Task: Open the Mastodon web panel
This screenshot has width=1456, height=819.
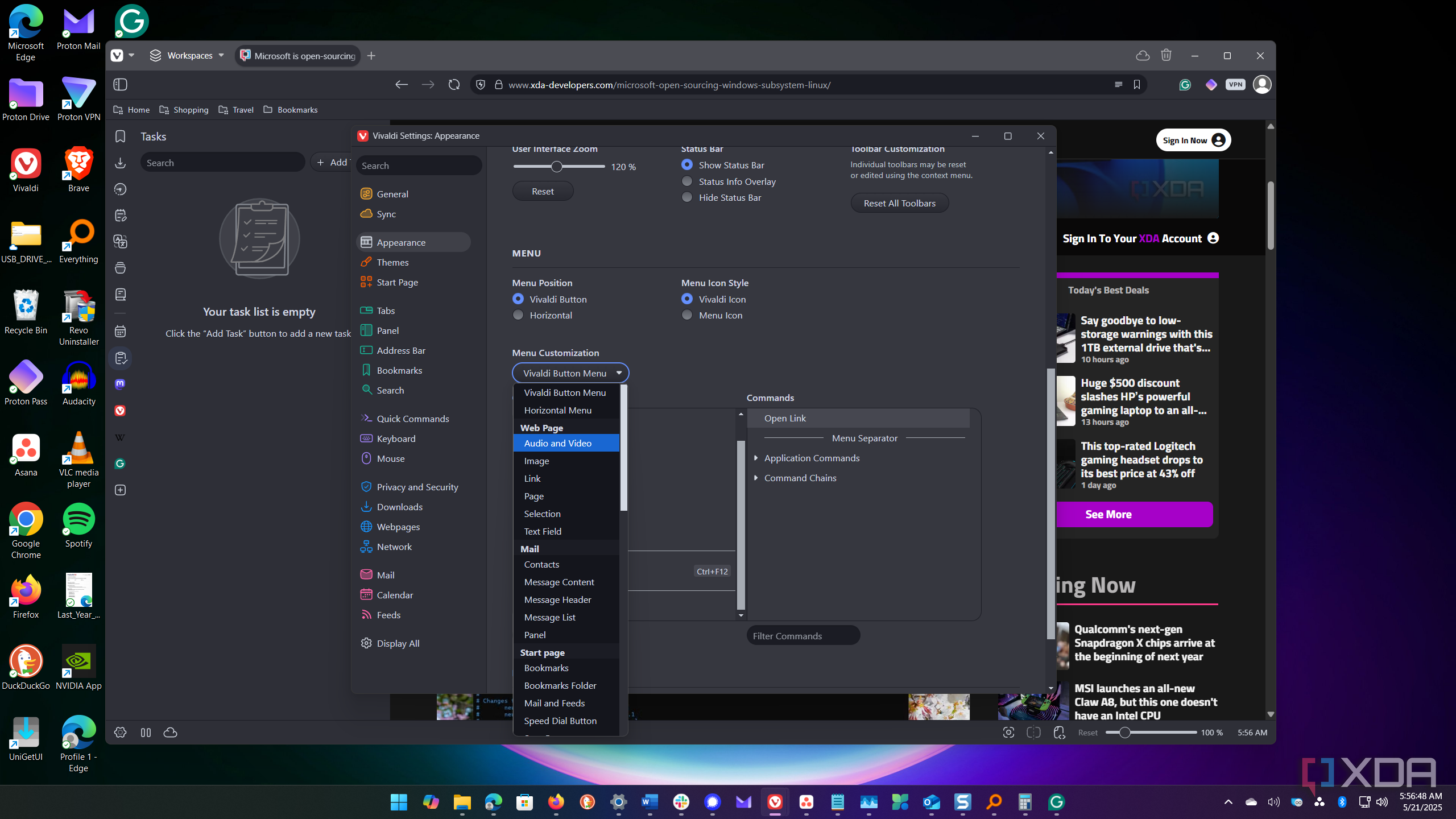Action: click(x=120, y=384)
